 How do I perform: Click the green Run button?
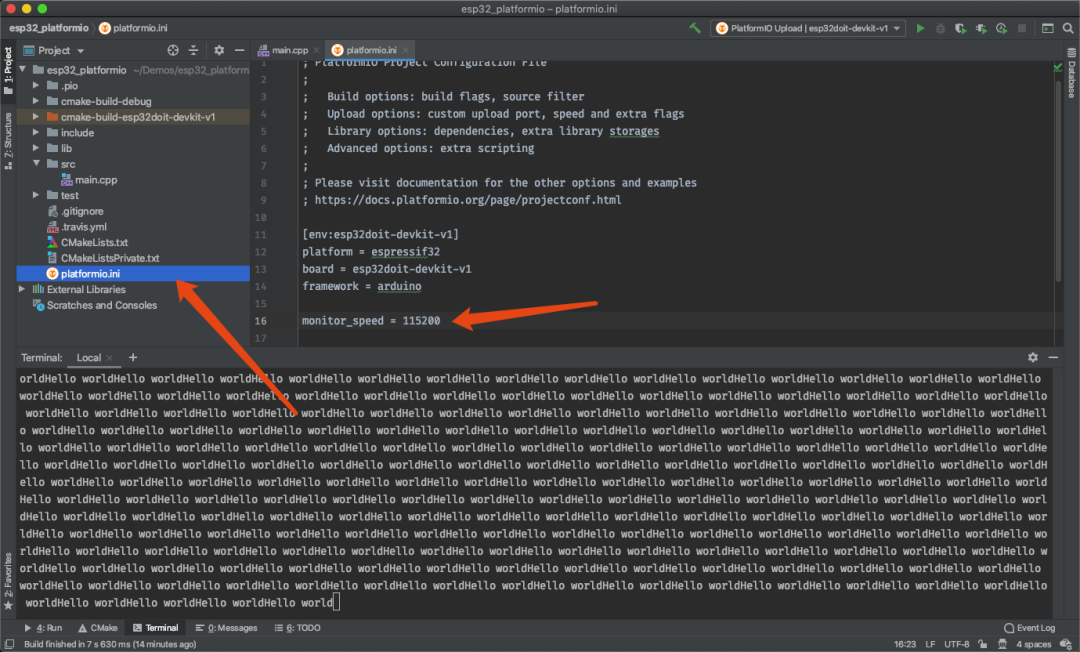pos(920,29)
